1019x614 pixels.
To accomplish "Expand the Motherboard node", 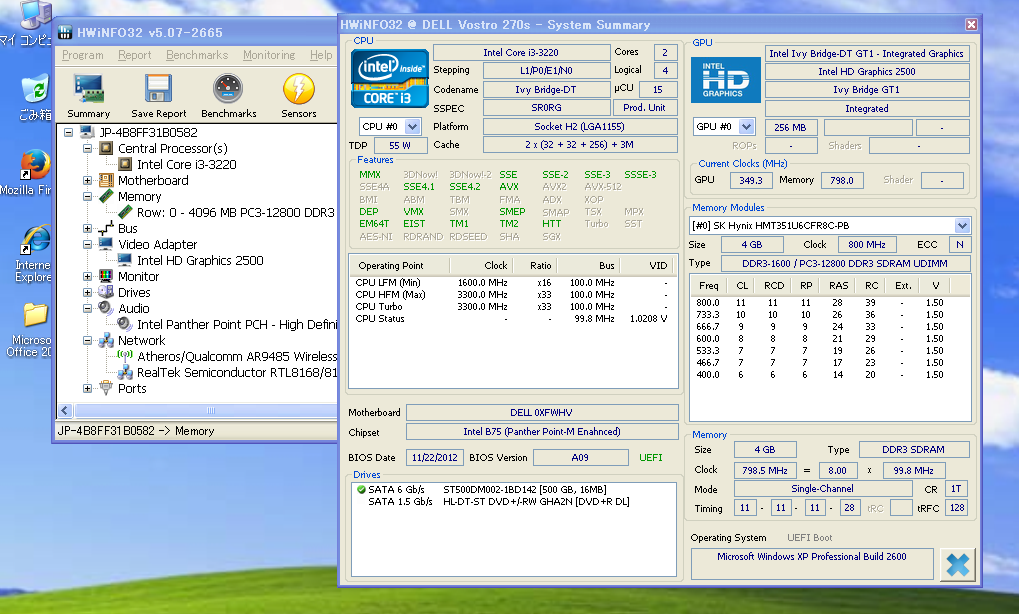I will (x=87, y=180).
